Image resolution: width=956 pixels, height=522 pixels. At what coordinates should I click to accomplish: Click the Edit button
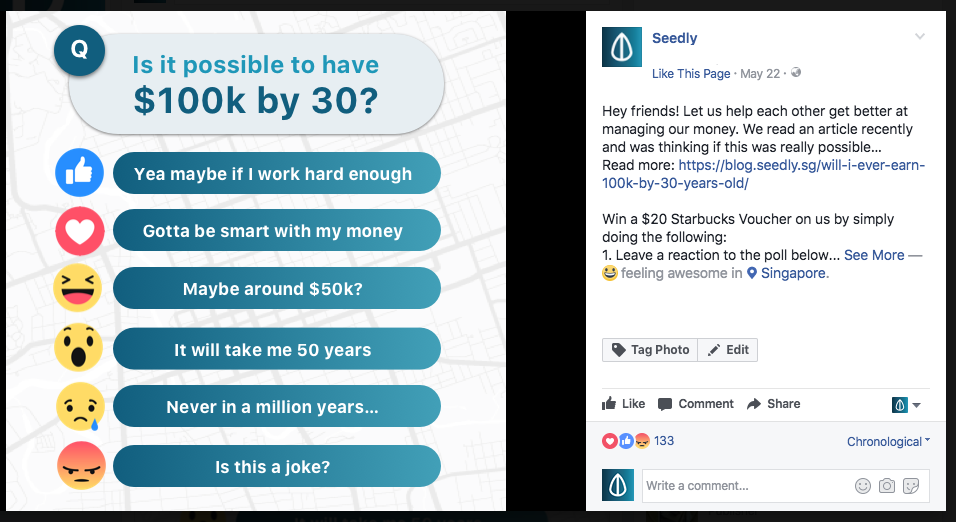728,350
